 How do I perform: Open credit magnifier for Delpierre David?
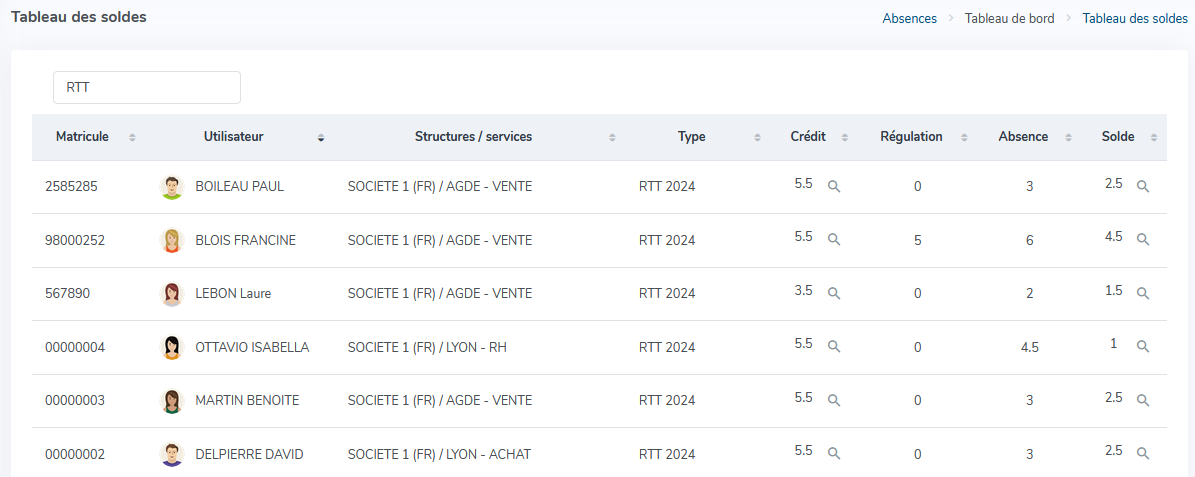(x=834, y=453)
